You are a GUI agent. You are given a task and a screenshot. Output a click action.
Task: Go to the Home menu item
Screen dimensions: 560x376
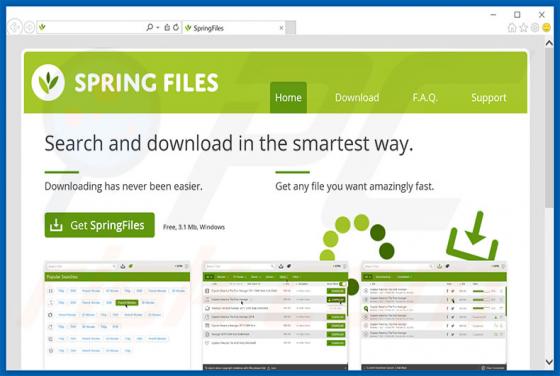288,97
